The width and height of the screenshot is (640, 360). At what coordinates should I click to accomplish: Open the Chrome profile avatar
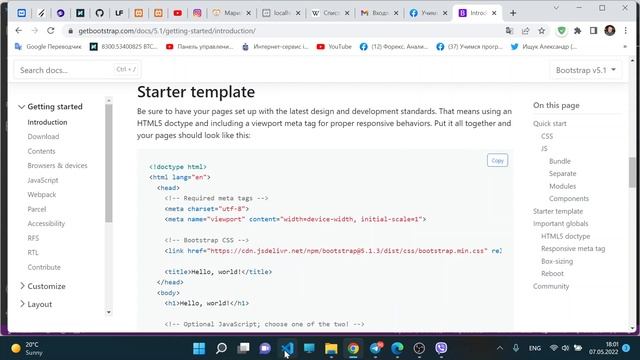pos(610,31)
